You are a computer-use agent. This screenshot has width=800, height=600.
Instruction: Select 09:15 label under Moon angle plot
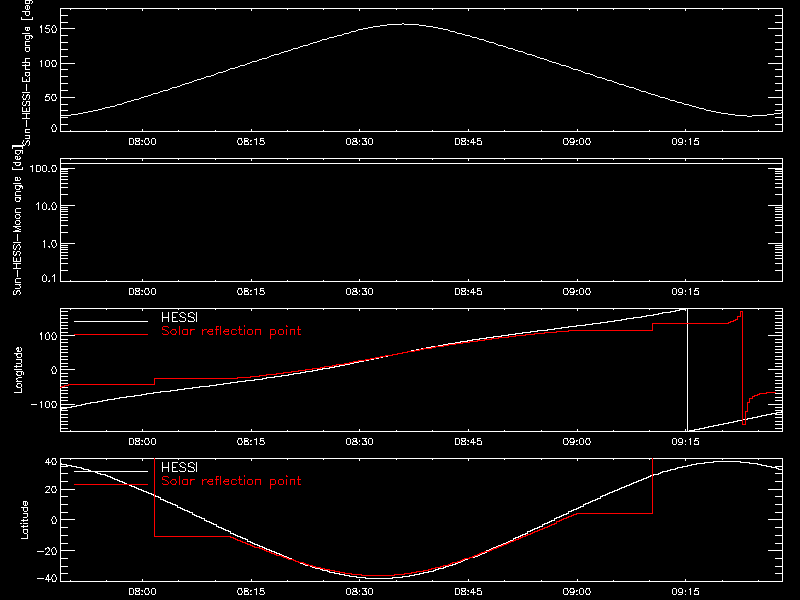[686, 291]
